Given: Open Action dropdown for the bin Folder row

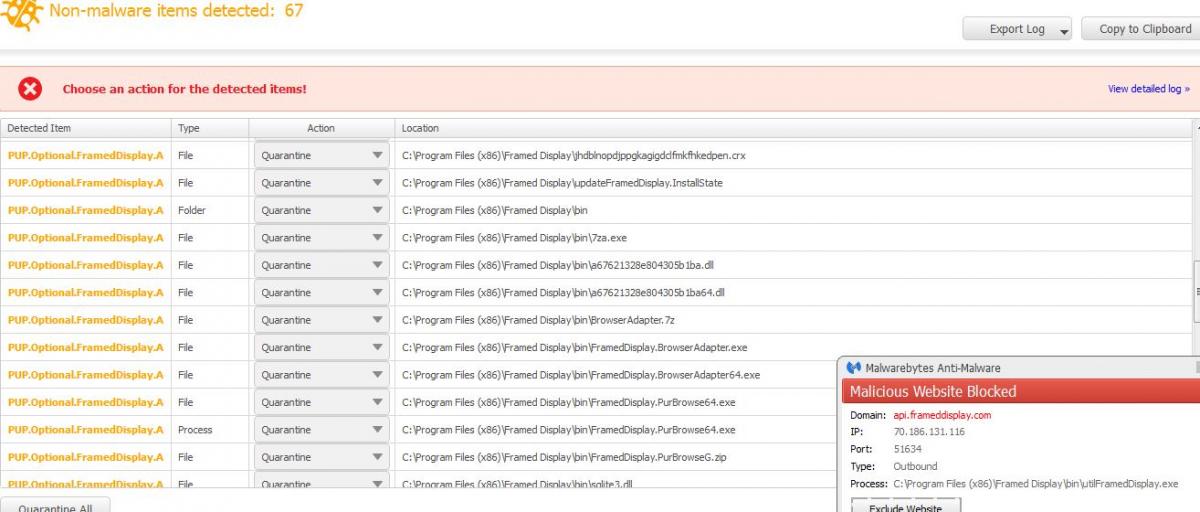Looking at the screenshot, I should pos(322,211).
